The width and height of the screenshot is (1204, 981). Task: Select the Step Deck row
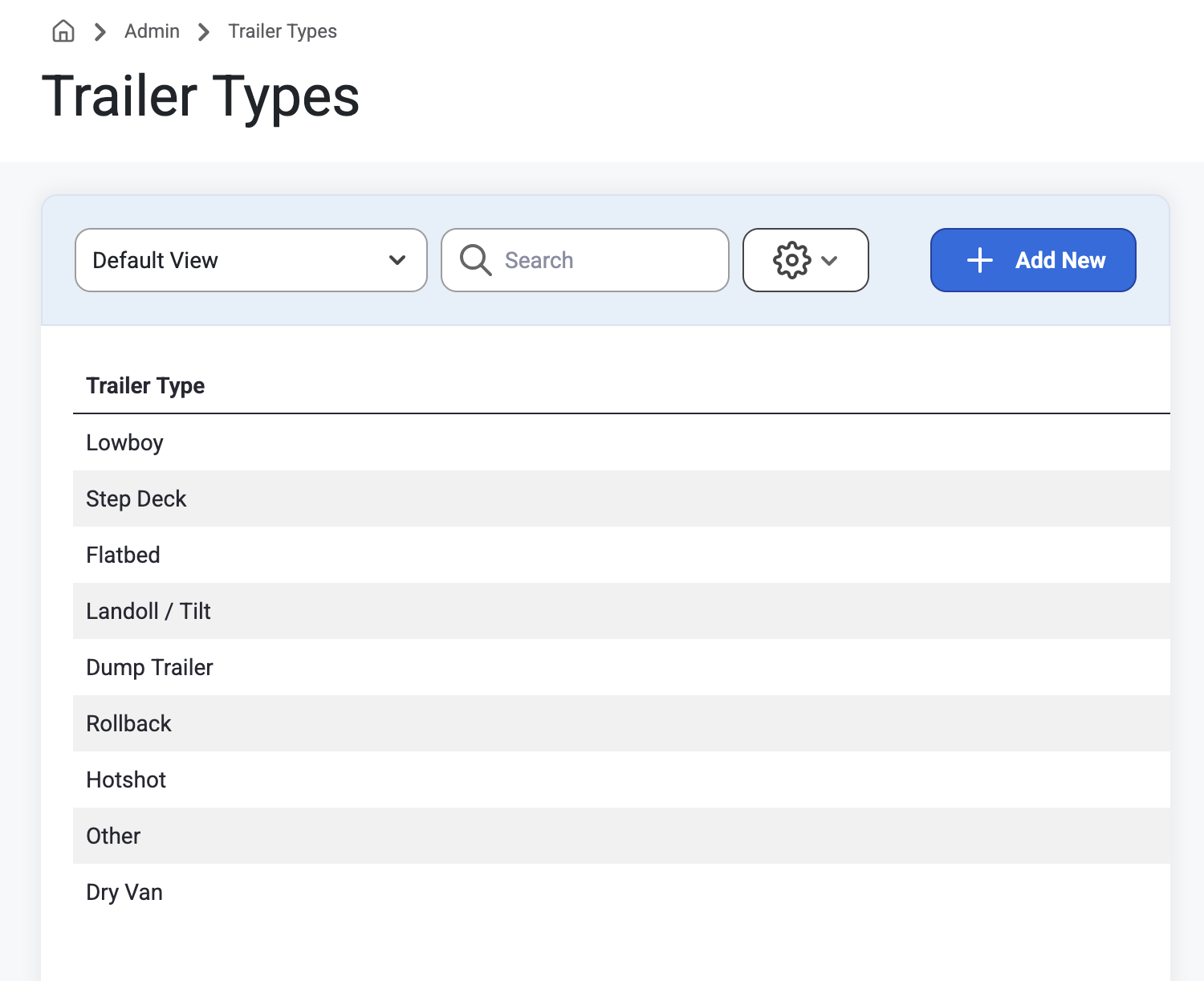pyautogui.click(x=621, y=499)
